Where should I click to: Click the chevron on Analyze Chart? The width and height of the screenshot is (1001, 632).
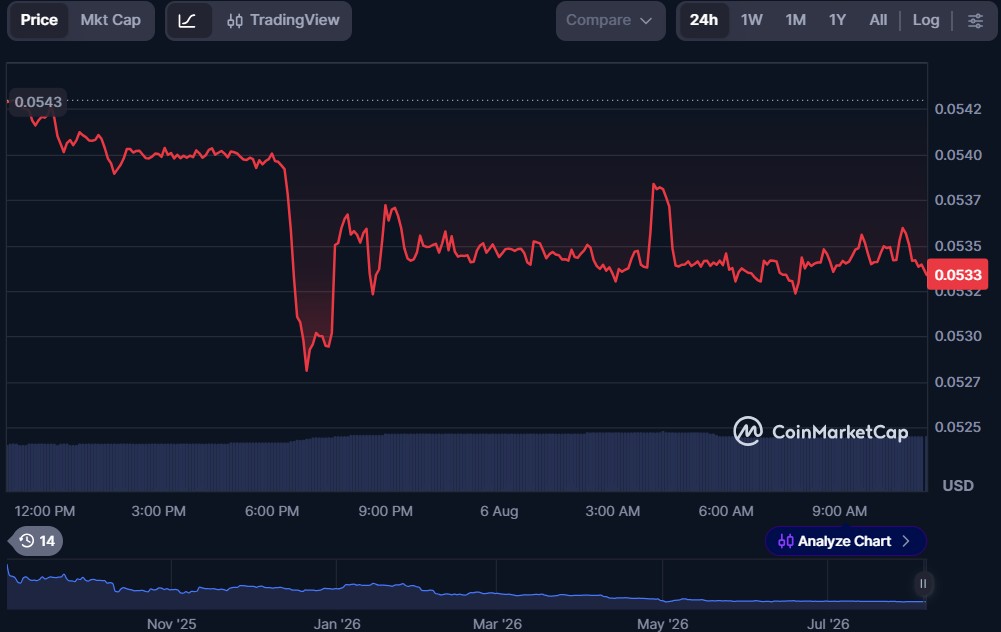906,541
